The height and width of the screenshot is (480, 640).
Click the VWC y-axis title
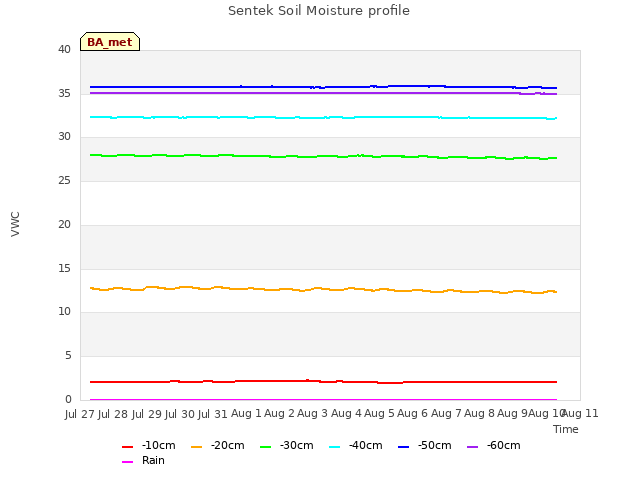[15, 224]
